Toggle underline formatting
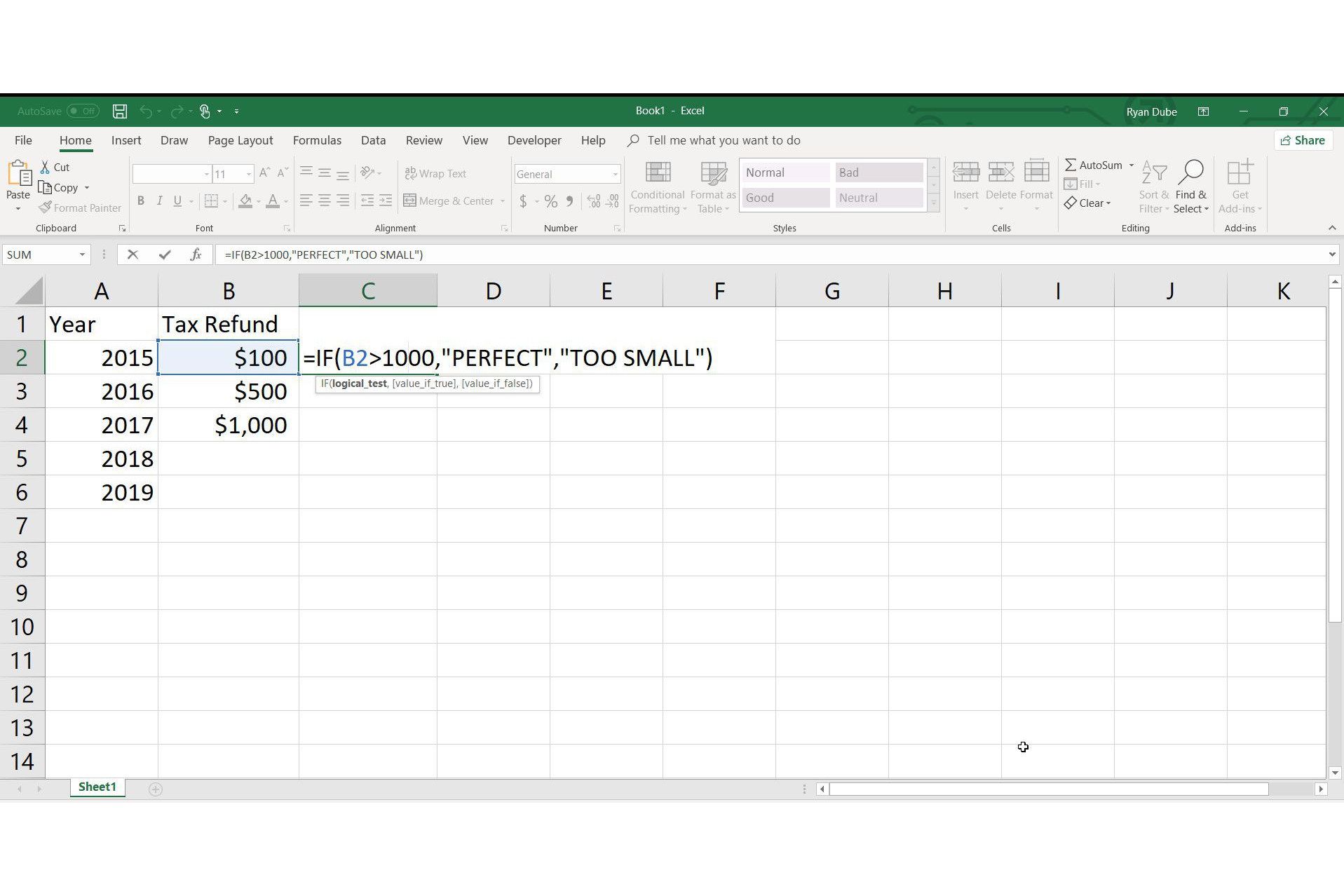The height and width of the screenshot is (896, 1344). pyautogui.click(x=177, y=201)
